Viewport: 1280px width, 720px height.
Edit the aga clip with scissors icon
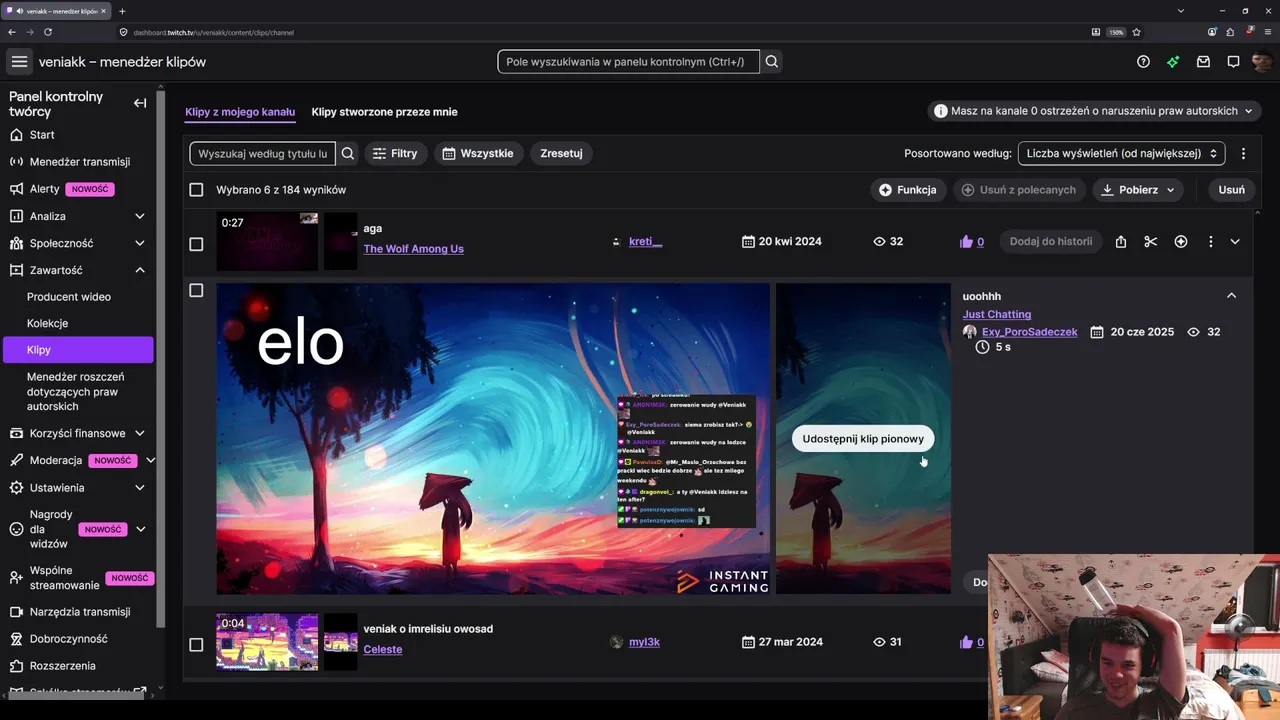click(1150, 241)
